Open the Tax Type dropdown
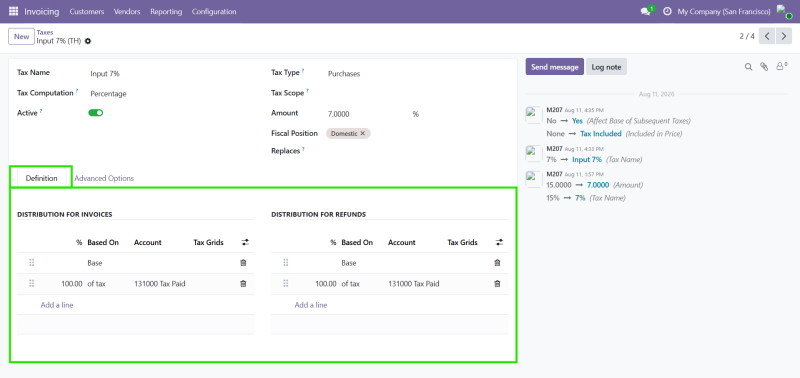The image size is (800, 378). 417,73
